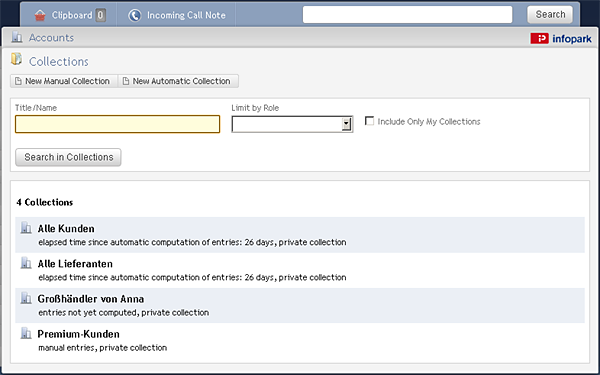Click the Accounts building icon in header
Screen dimensions: 600x375
[x=17, y=37]
